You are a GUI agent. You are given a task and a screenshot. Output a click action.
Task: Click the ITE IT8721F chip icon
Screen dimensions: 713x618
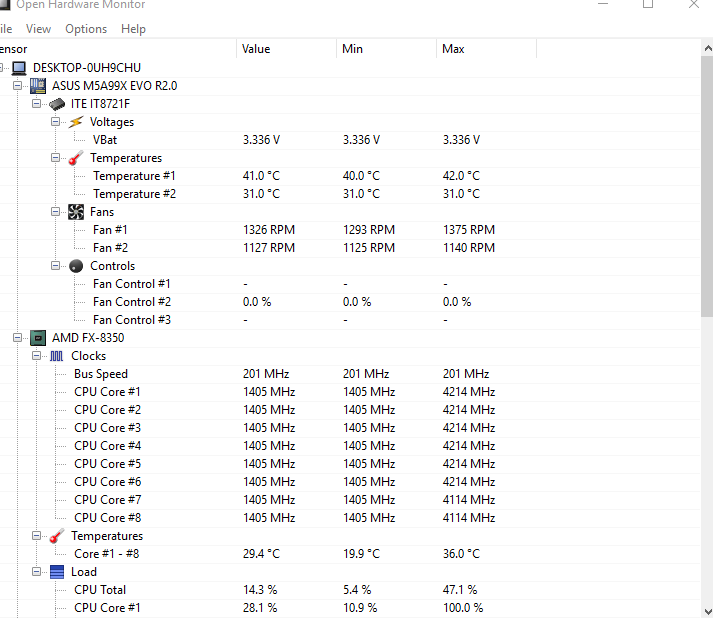[x=57, y=104]
